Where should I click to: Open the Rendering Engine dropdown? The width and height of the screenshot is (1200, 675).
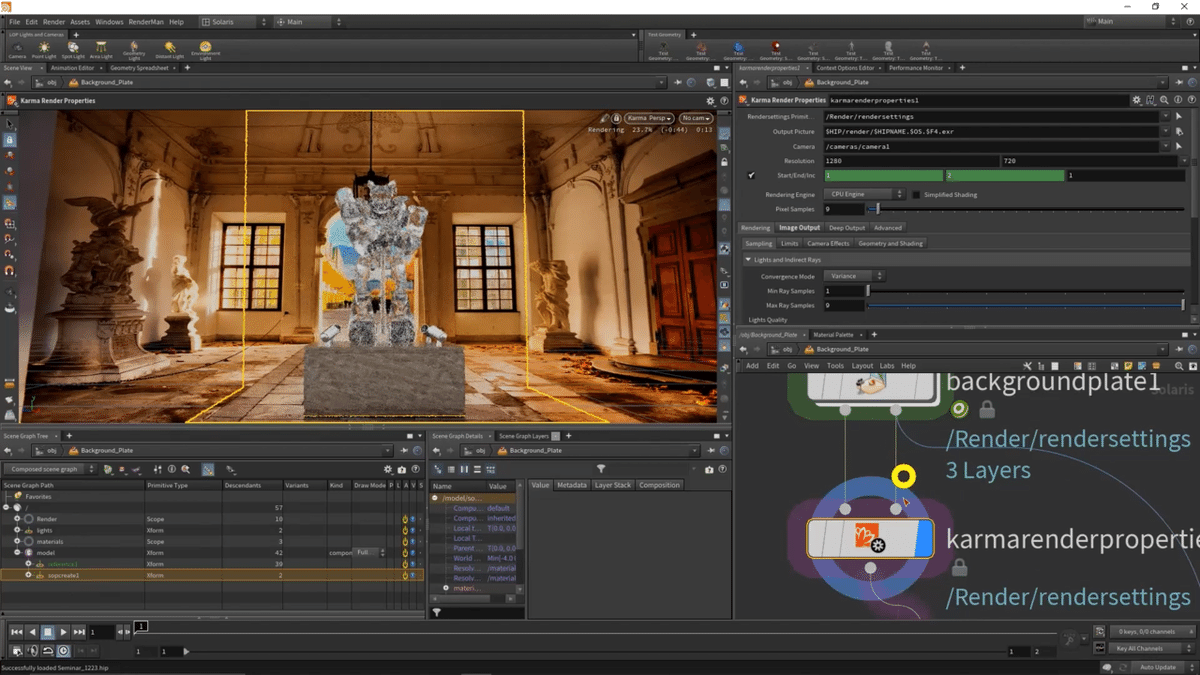[862, 195]
